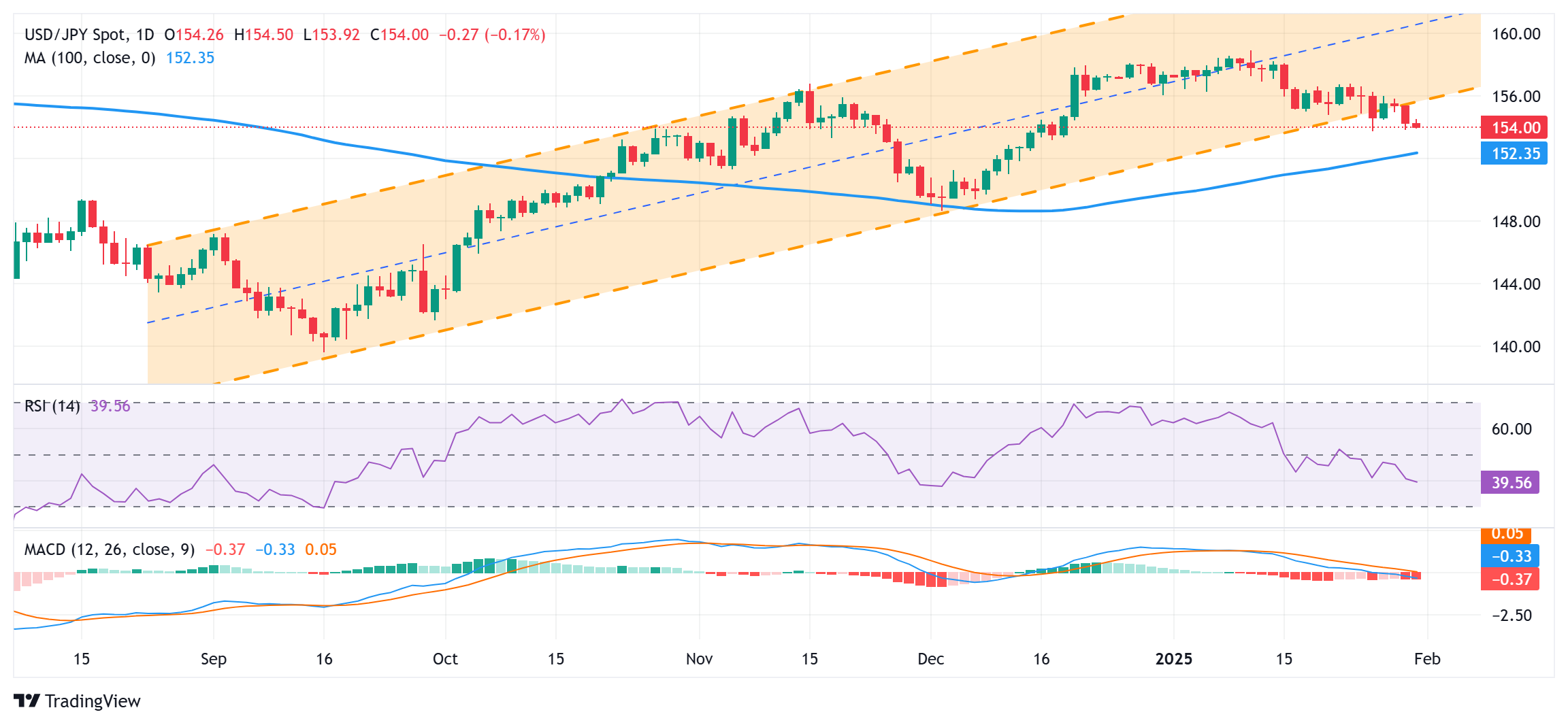Click the orange 0.05 MACD axis tag
Screen dimensions: 1568x725
(1506, 535)
